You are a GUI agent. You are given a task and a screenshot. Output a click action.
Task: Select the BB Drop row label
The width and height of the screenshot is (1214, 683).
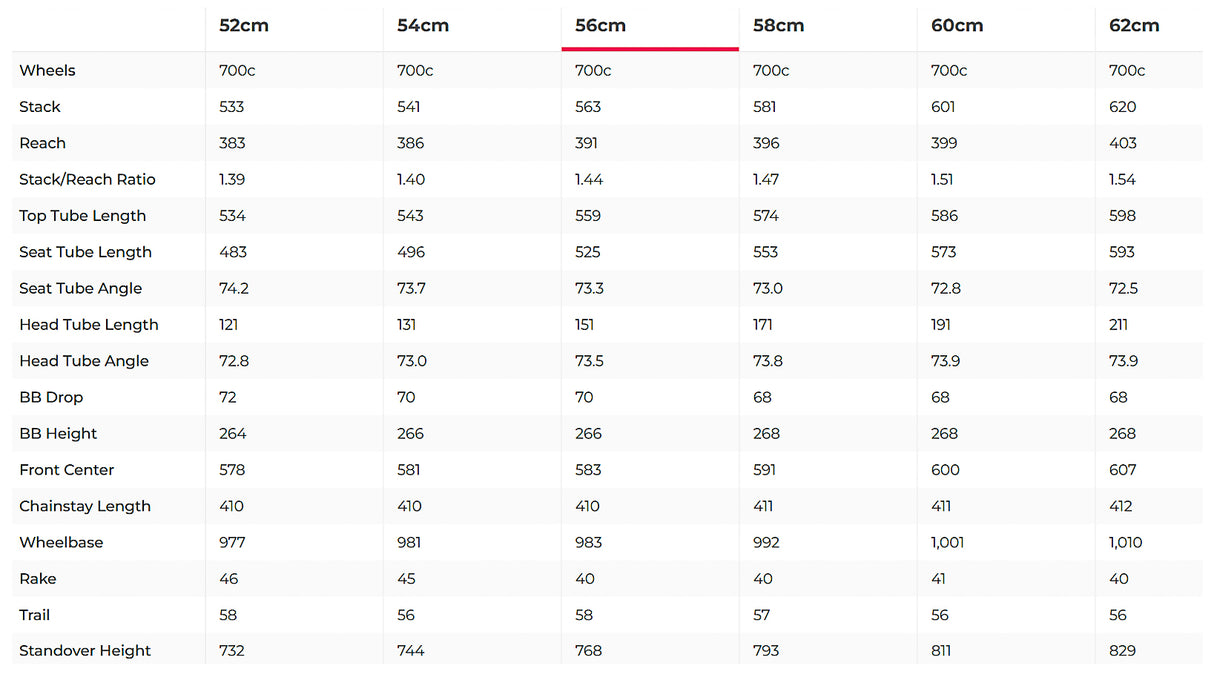[51, 398]
